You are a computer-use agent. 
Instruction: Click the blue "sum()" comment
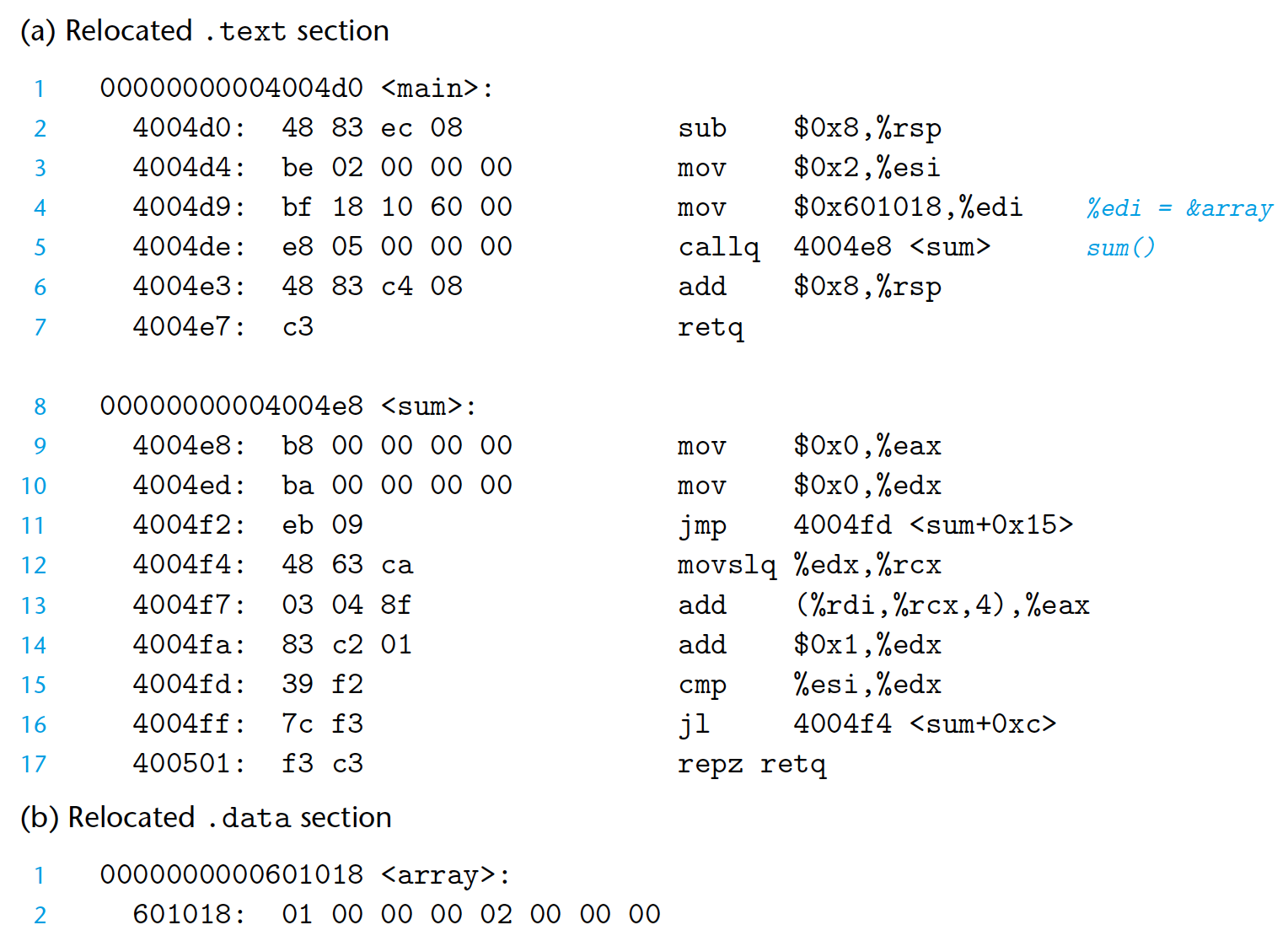[x=1119, y=248]
